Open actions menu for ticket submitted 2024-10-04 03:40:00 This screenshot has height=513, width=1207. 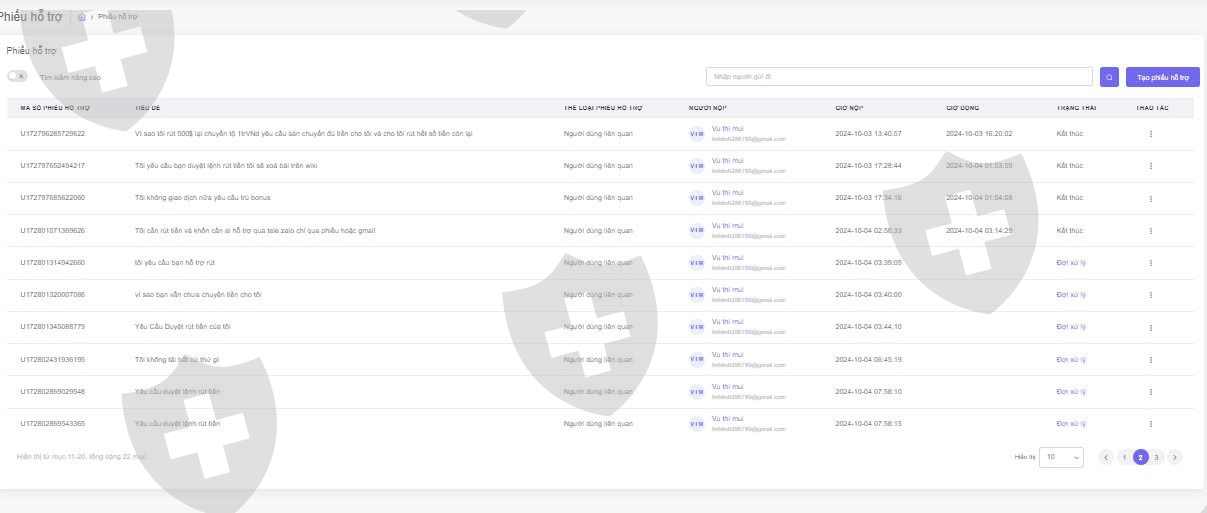coord(1151,295)
